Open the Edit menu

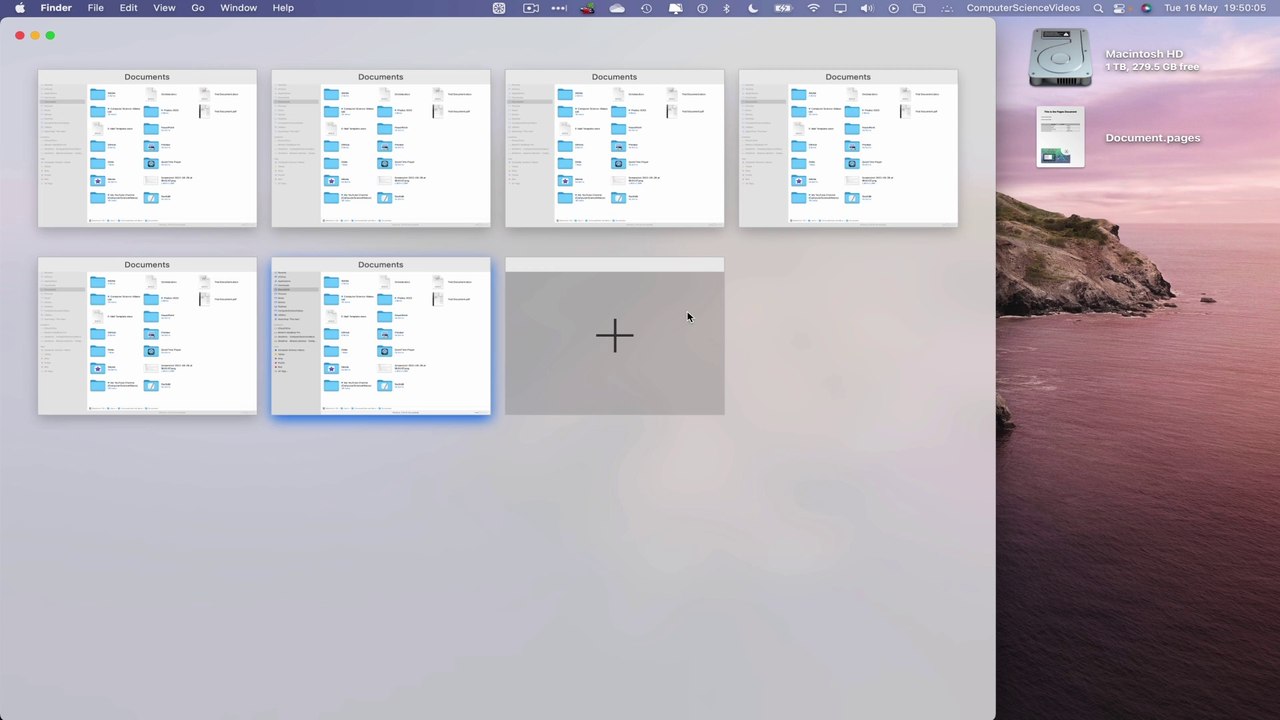[129, 8]
